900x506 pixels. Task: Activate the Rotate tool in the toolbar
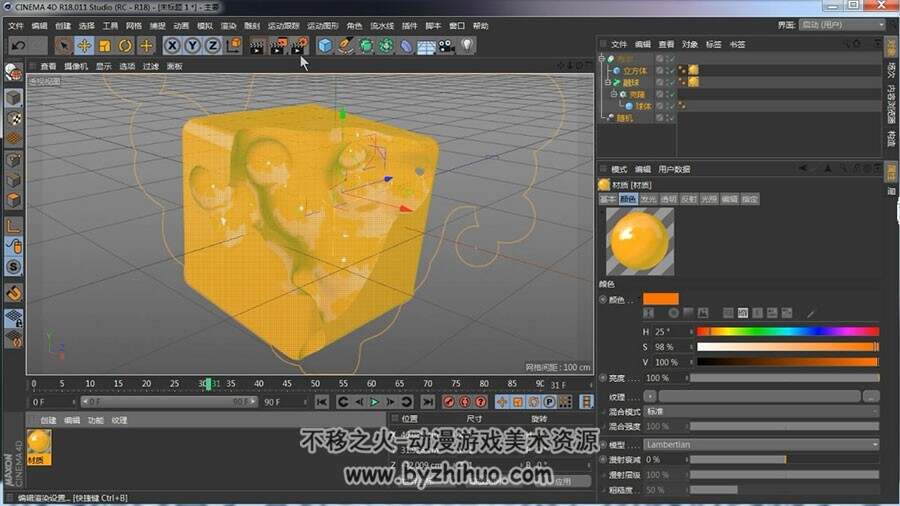[x=125, y=45]
